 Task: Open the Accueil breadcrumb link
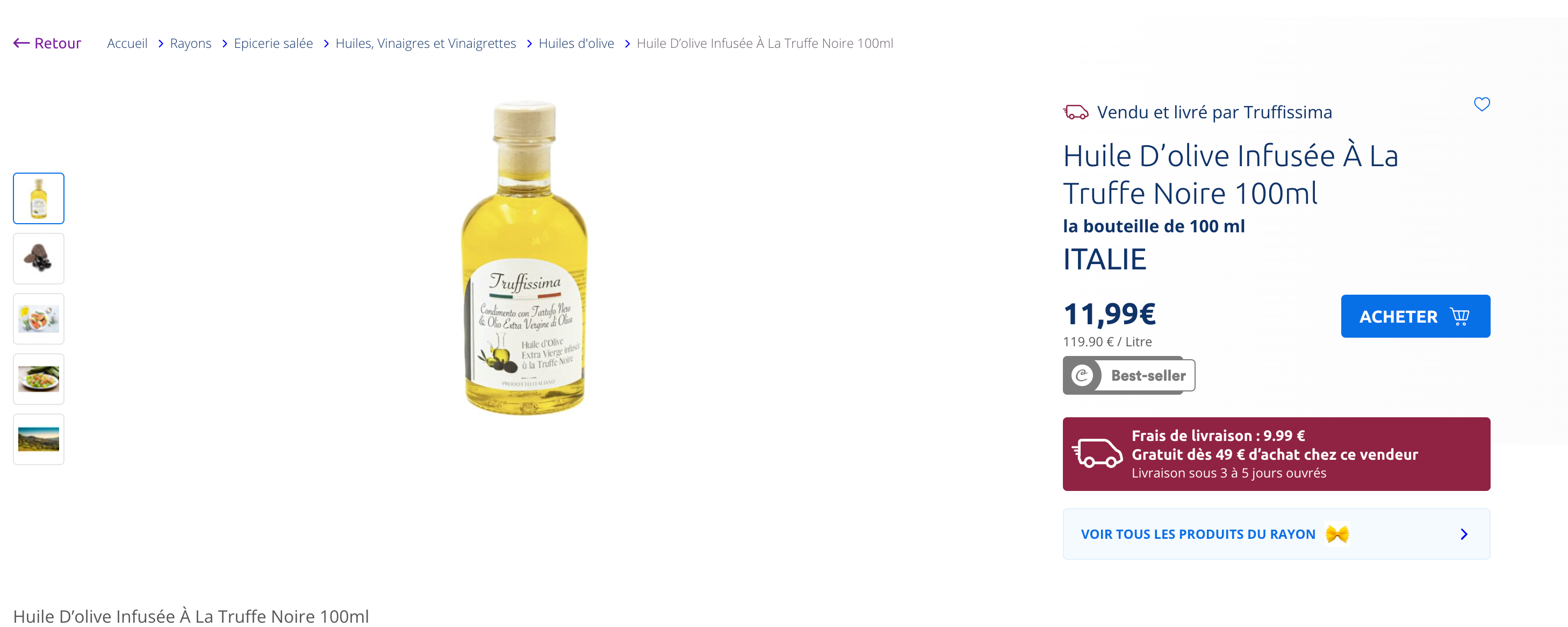127,43
